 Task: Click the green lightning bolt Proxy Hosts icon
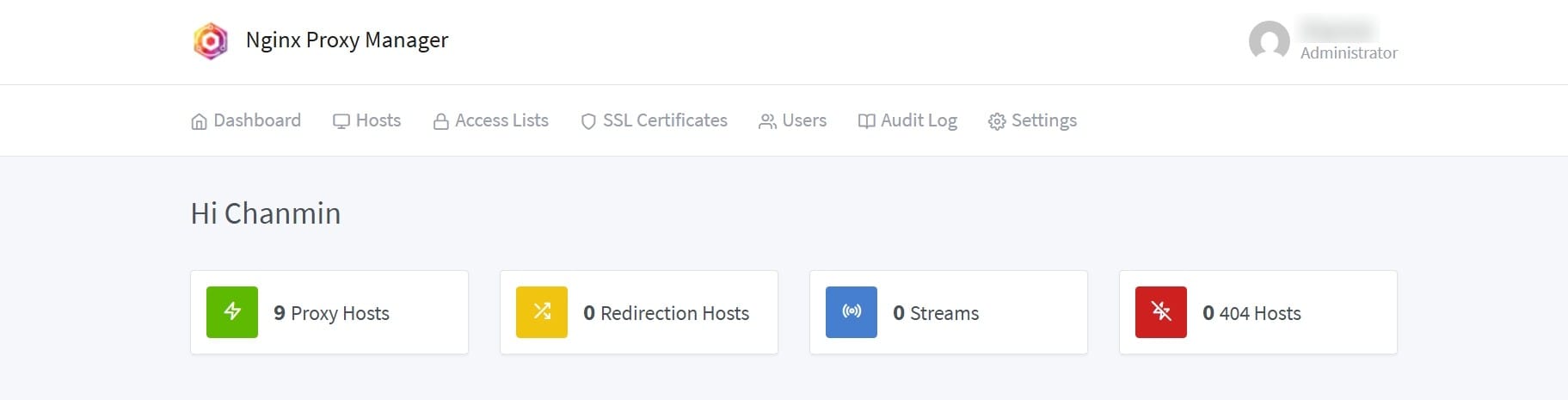[232, 311]
